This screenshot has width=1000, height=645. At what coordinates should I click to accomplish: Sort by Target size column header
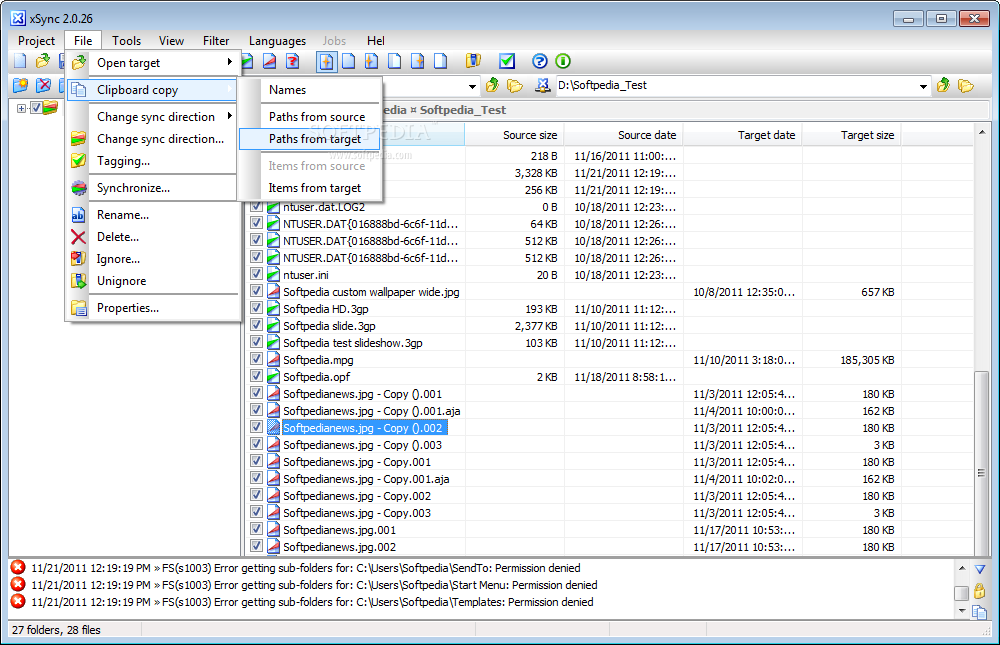[852, 135]
